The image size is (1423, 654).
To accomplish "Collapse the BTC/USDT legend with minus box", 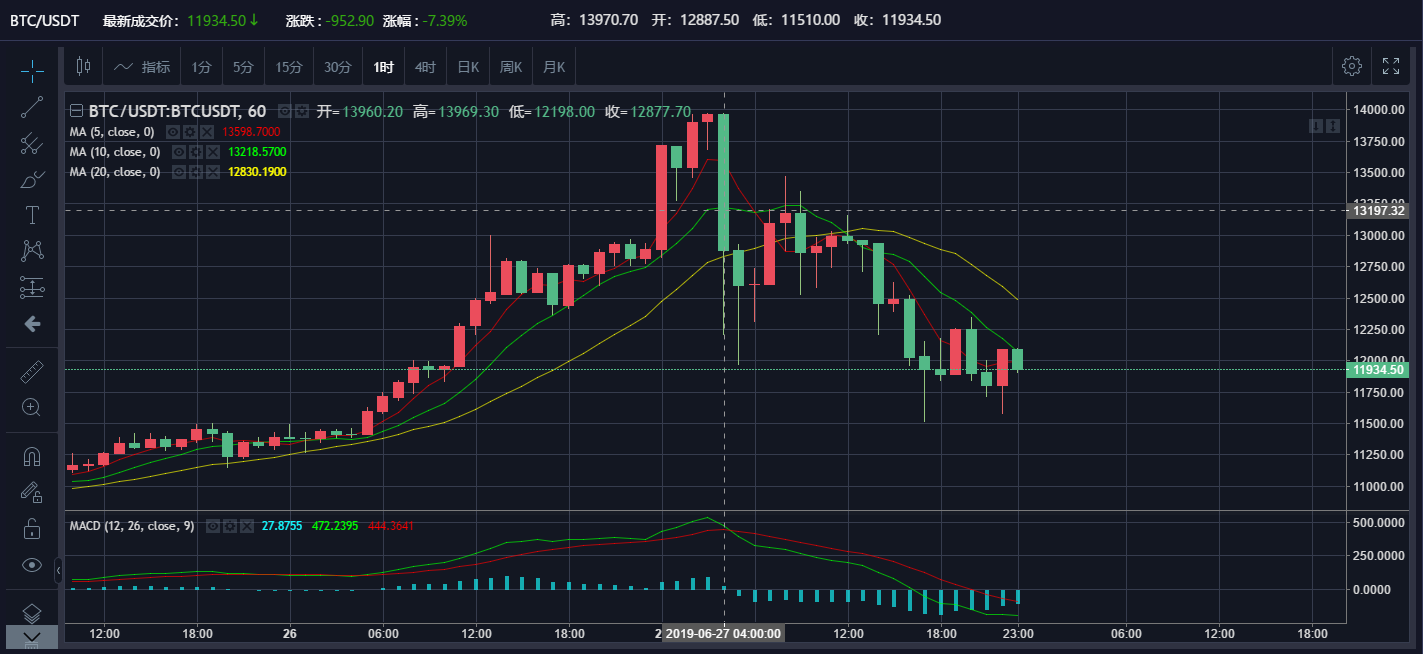I will (75, 112).
